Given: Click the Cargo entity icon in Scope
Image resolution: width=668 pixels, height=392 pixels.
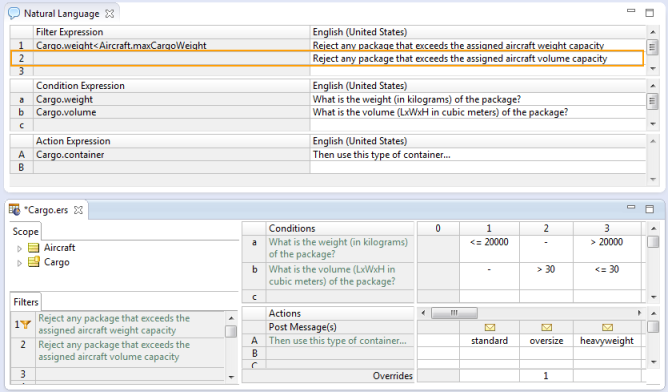Looking at the screenshot, I should pyautogui.click(x=34, y=262).
